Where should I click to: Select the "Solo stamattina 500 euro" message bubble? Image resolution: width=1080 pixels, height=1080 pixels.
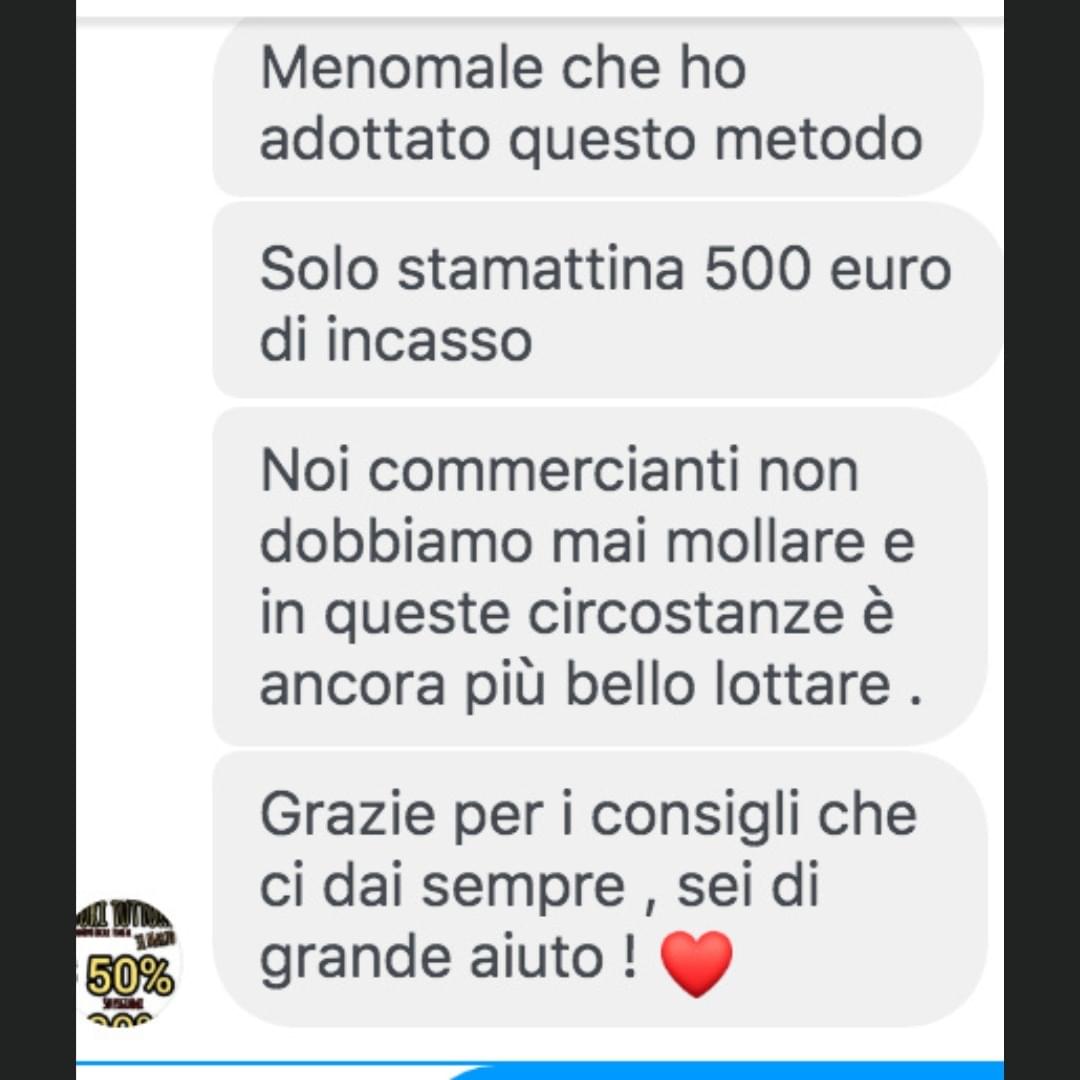(608, 300)
